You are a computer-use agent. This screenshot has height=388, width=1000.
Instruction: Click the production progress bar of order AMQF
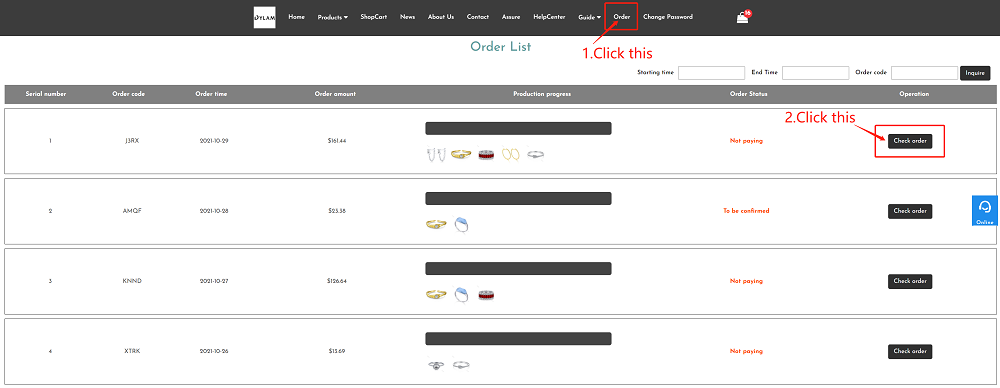518,198
